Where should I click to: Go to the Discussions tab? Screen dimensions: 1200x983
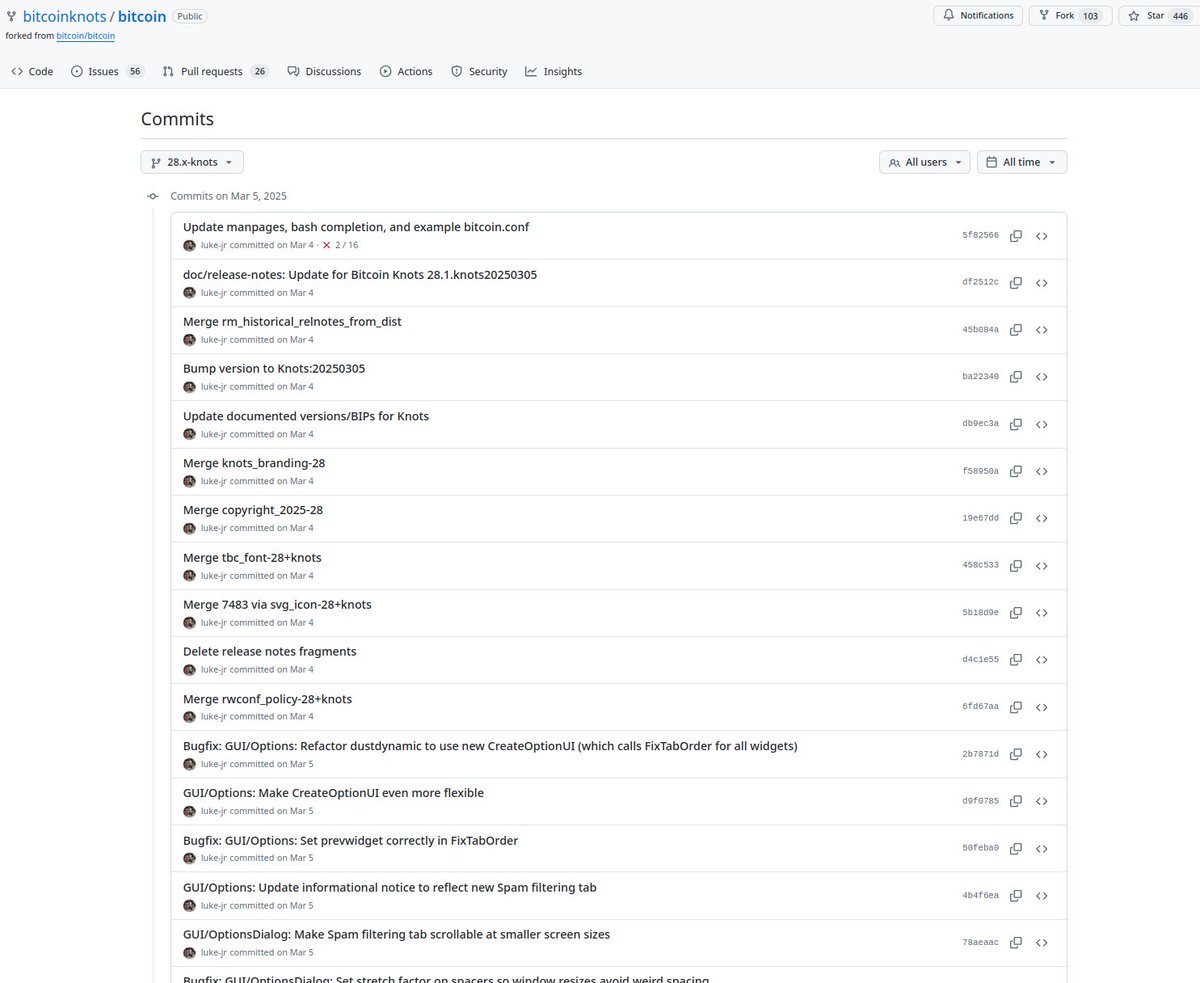coord(324,72)
